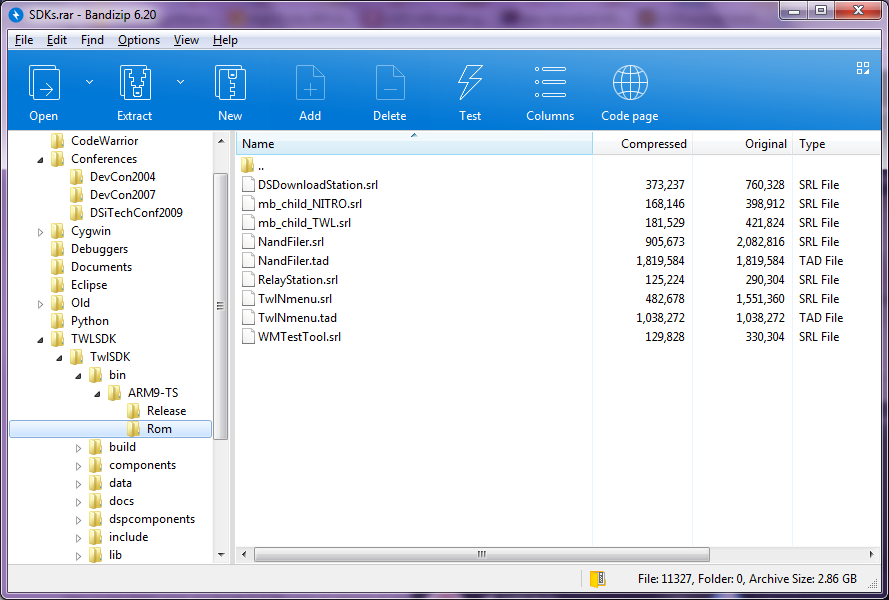Select the mb_child_NITRO.srl file

(310, 204)
